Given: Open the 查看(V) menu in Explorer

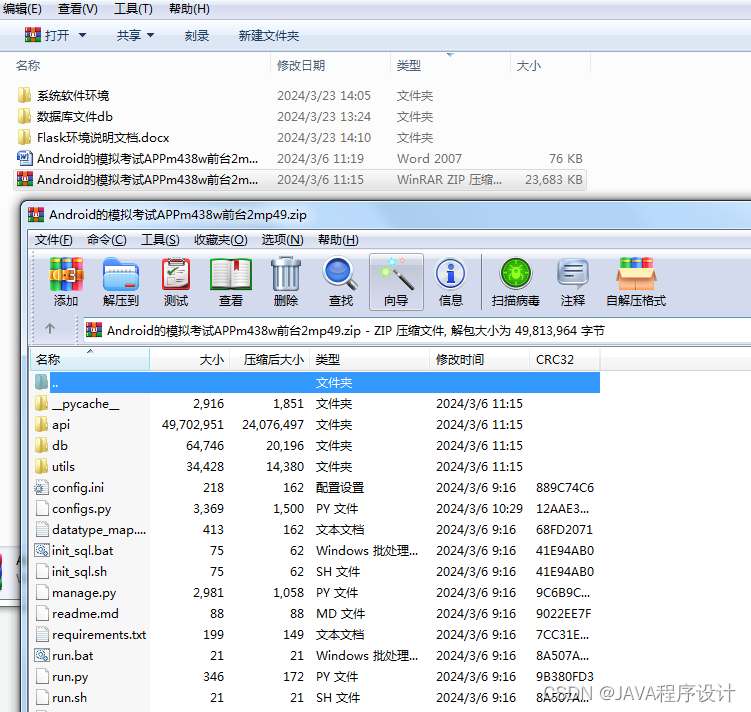Looking at the screenshot, I should [78, 9].
